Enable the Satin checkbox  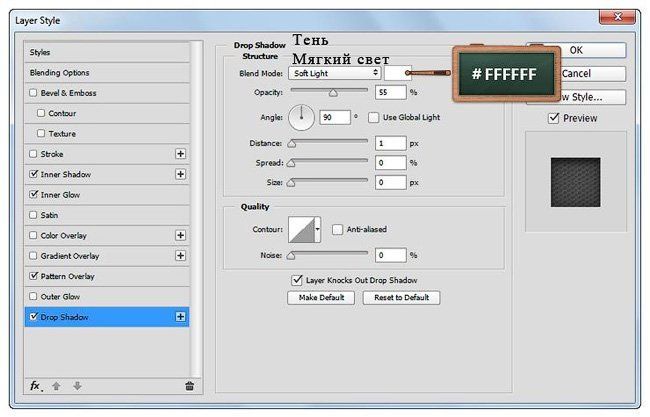pyautogui.click(x=34, y=215)
